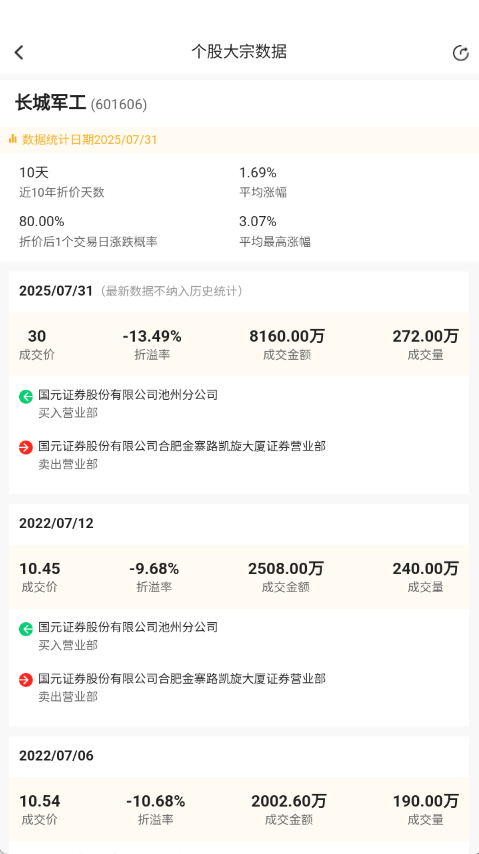Tap the orange bar chart icon near statistics date
The height and width of the screenshot is (854, 479).
click(x=13, y=139)
